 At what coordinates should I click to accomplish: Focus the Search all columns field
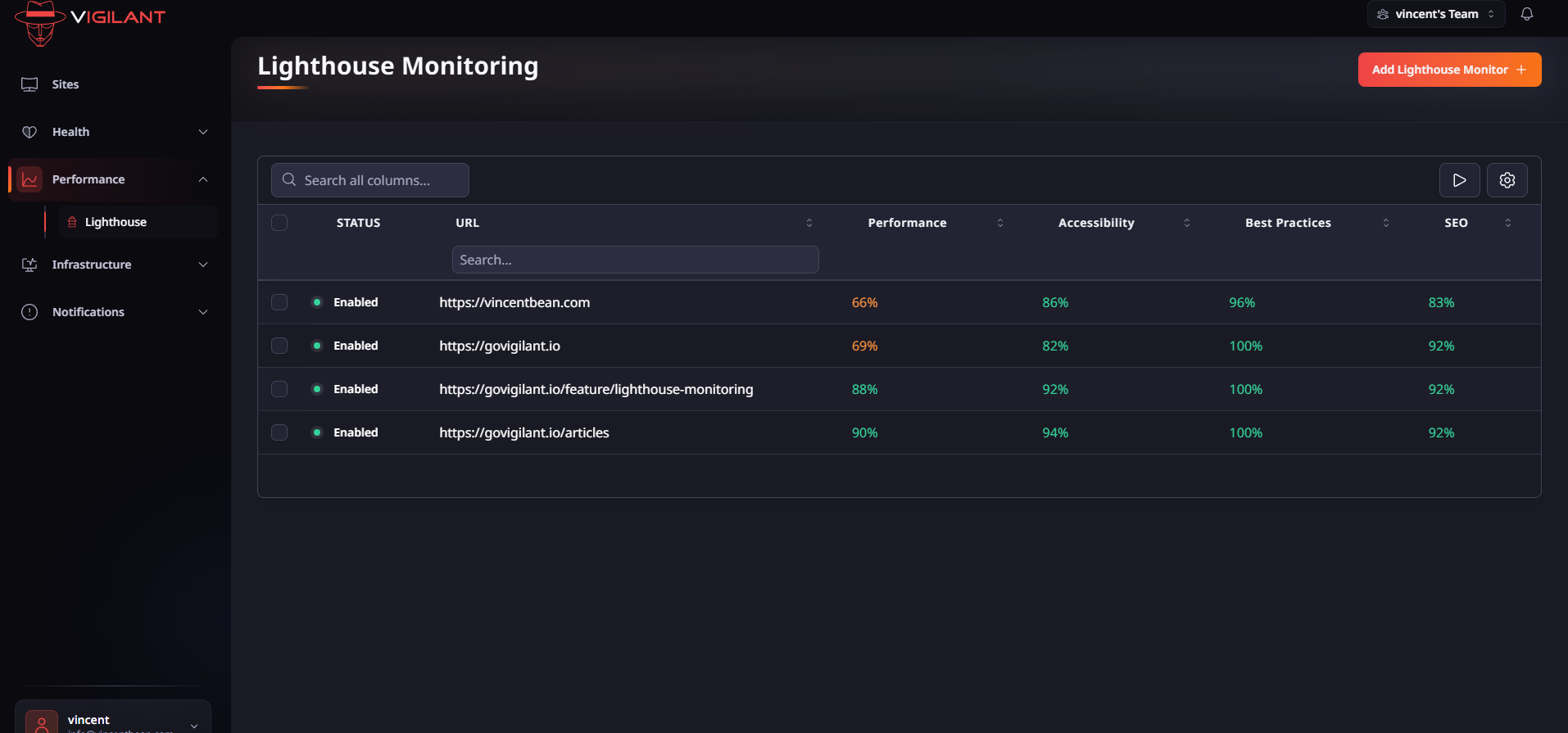370,180
